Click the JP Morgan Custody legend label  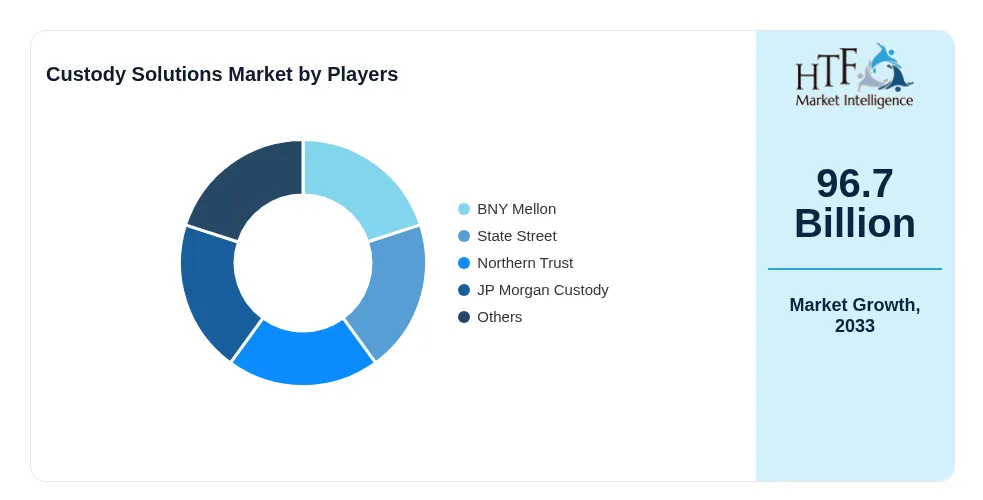(x=543, y=290)
